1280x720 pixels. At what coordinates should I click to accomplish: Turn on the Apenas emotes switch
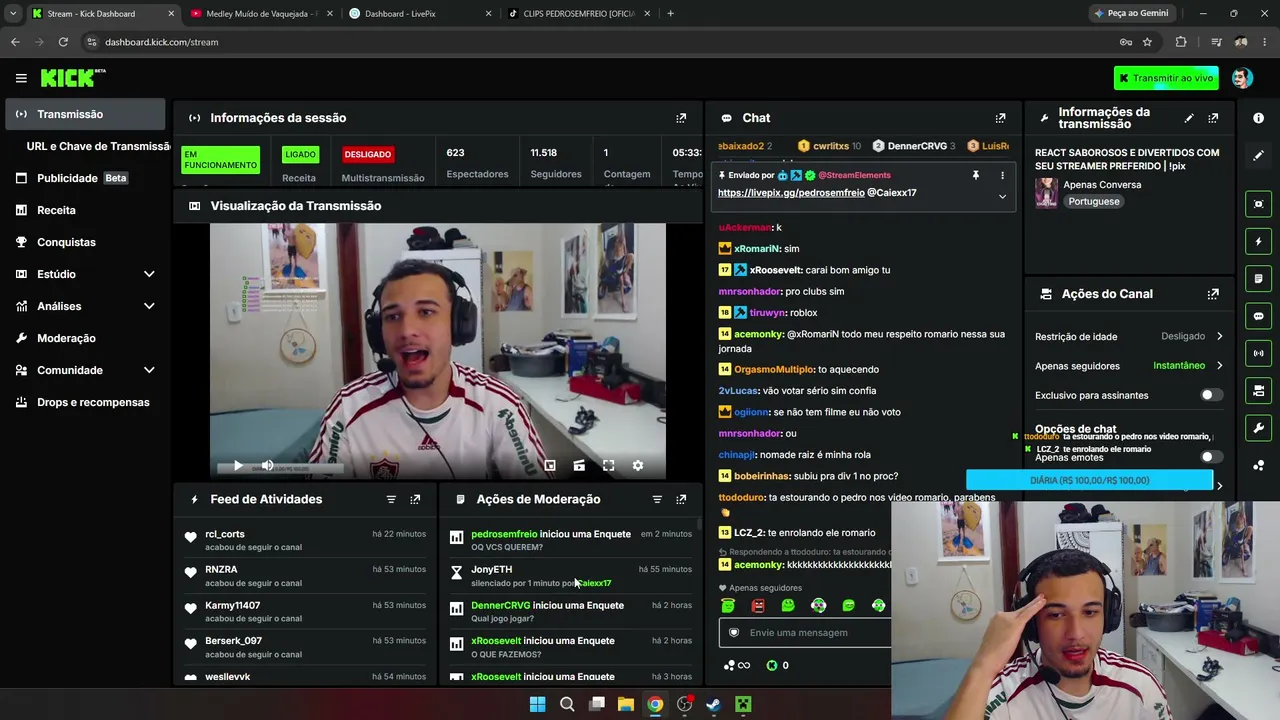pos(1210,457)
